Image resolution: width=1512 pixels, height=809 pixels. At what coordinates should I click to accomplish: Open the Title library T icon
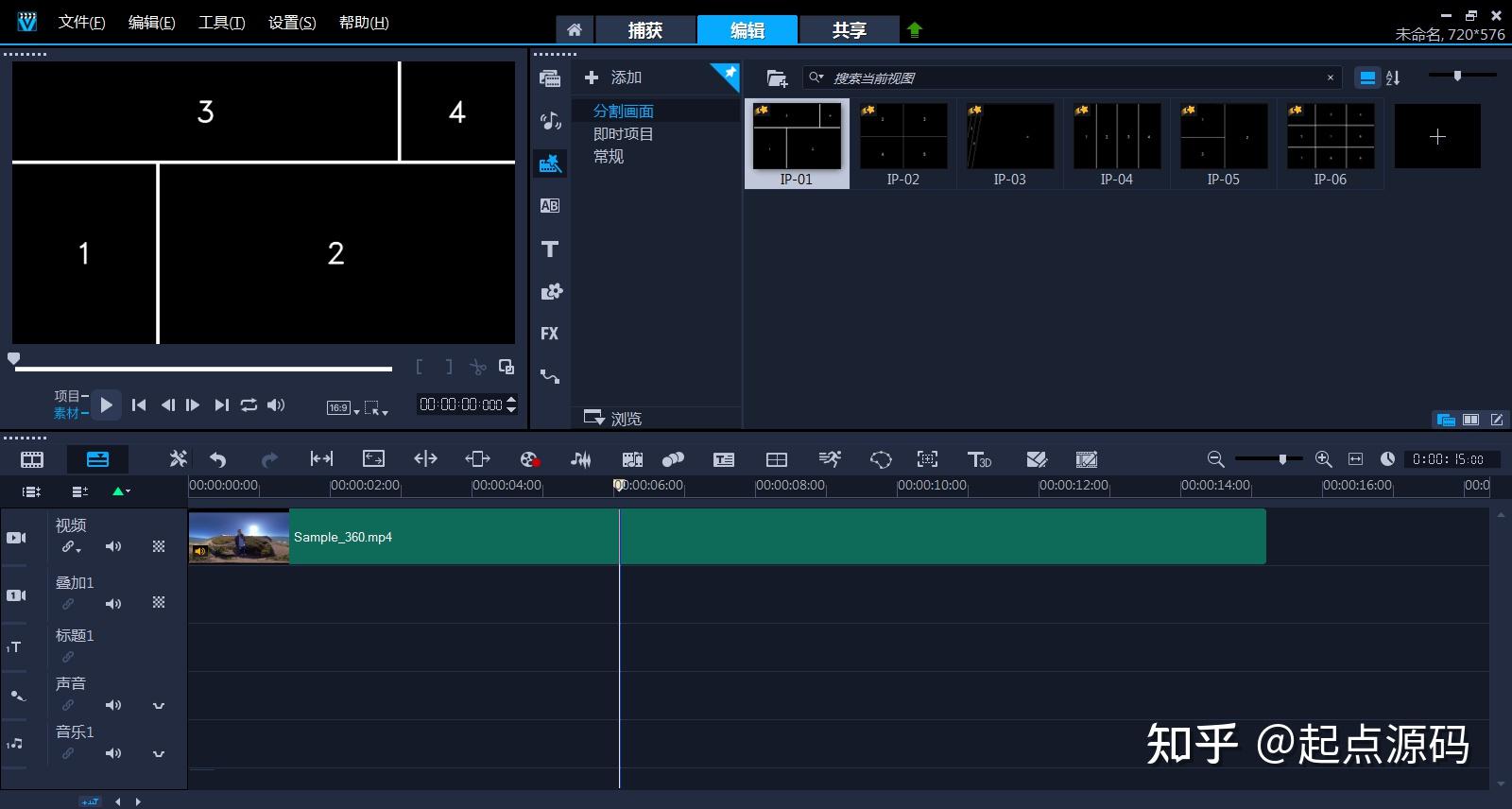[550, 250]
